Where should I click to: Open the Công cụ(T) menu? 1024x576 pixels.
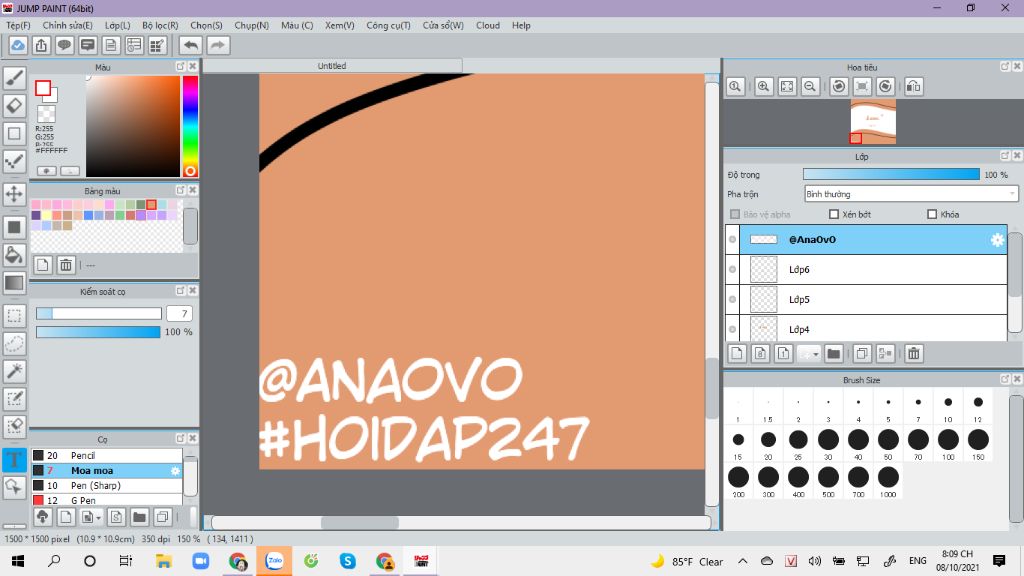pos(388,25)
